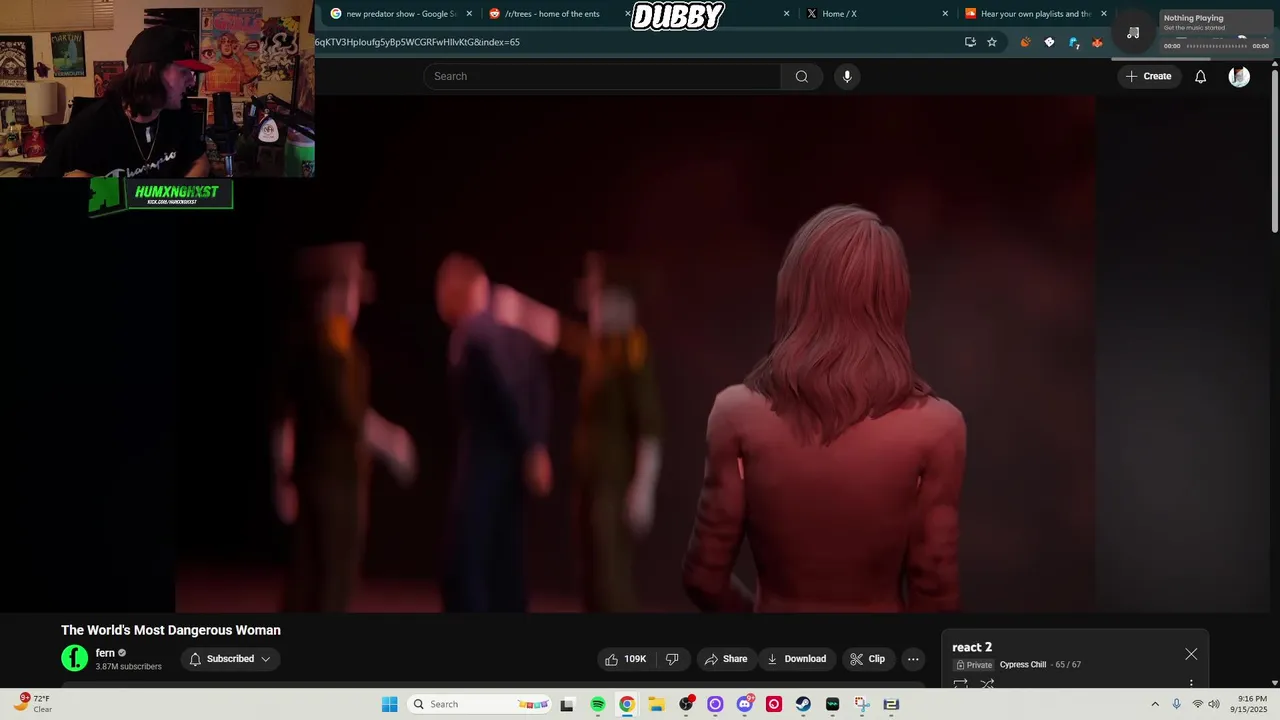The width and height of the screenshot is (1280, 720).
Task: Open the Snipping Tool taskbar icon
Action: click(x=862, y=704)
